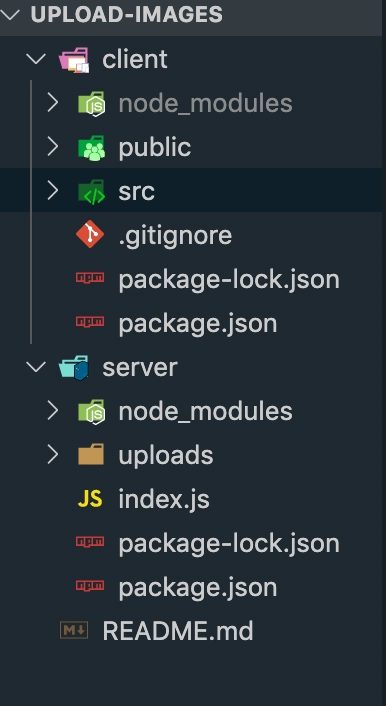Expand the public folder arrow

tap(53, 147)
